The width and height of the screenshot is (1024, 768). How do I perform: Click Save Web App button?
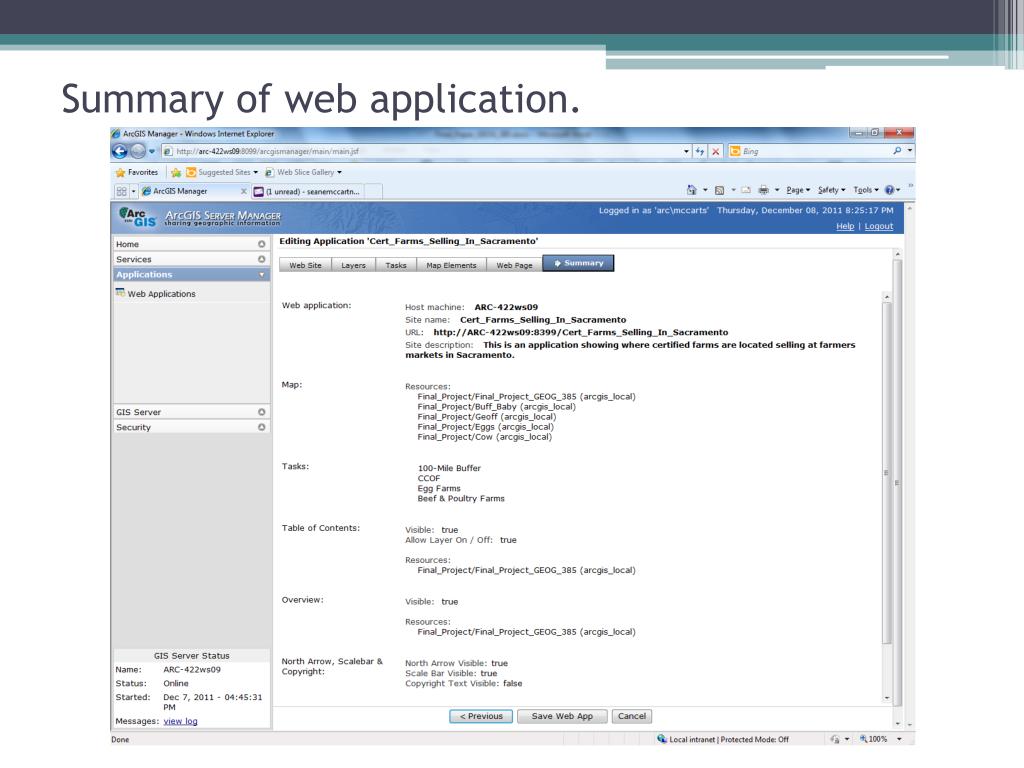pos(562,716)
